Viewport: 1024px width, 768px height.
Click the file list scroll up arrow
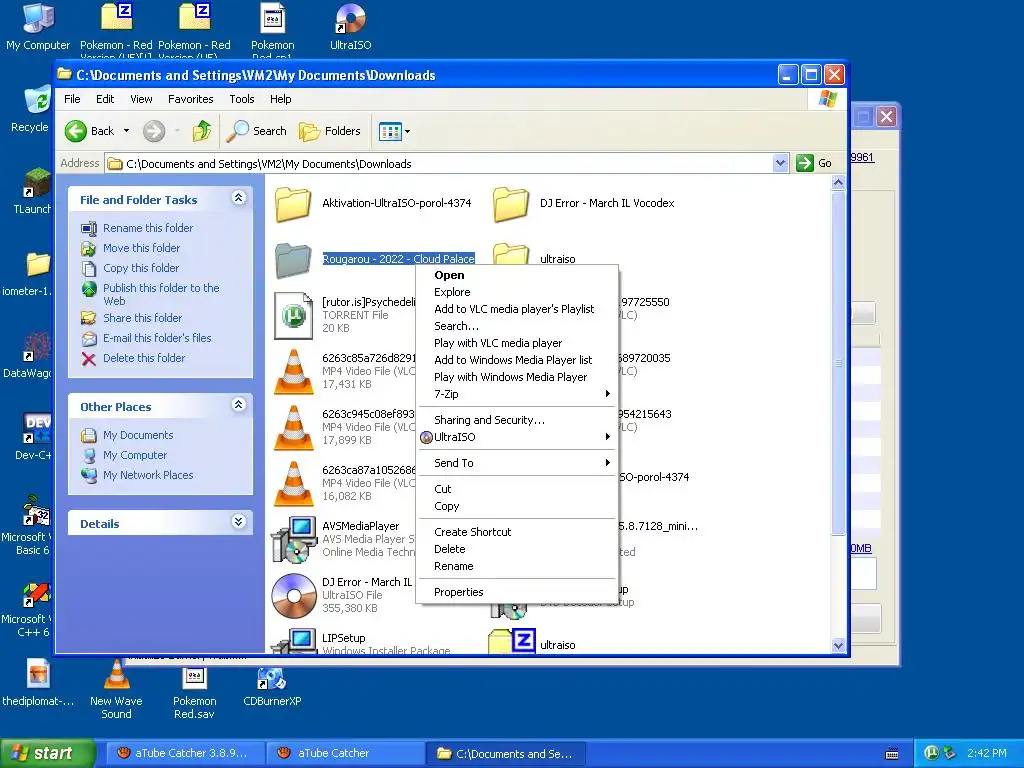click(x=839, y=183)
